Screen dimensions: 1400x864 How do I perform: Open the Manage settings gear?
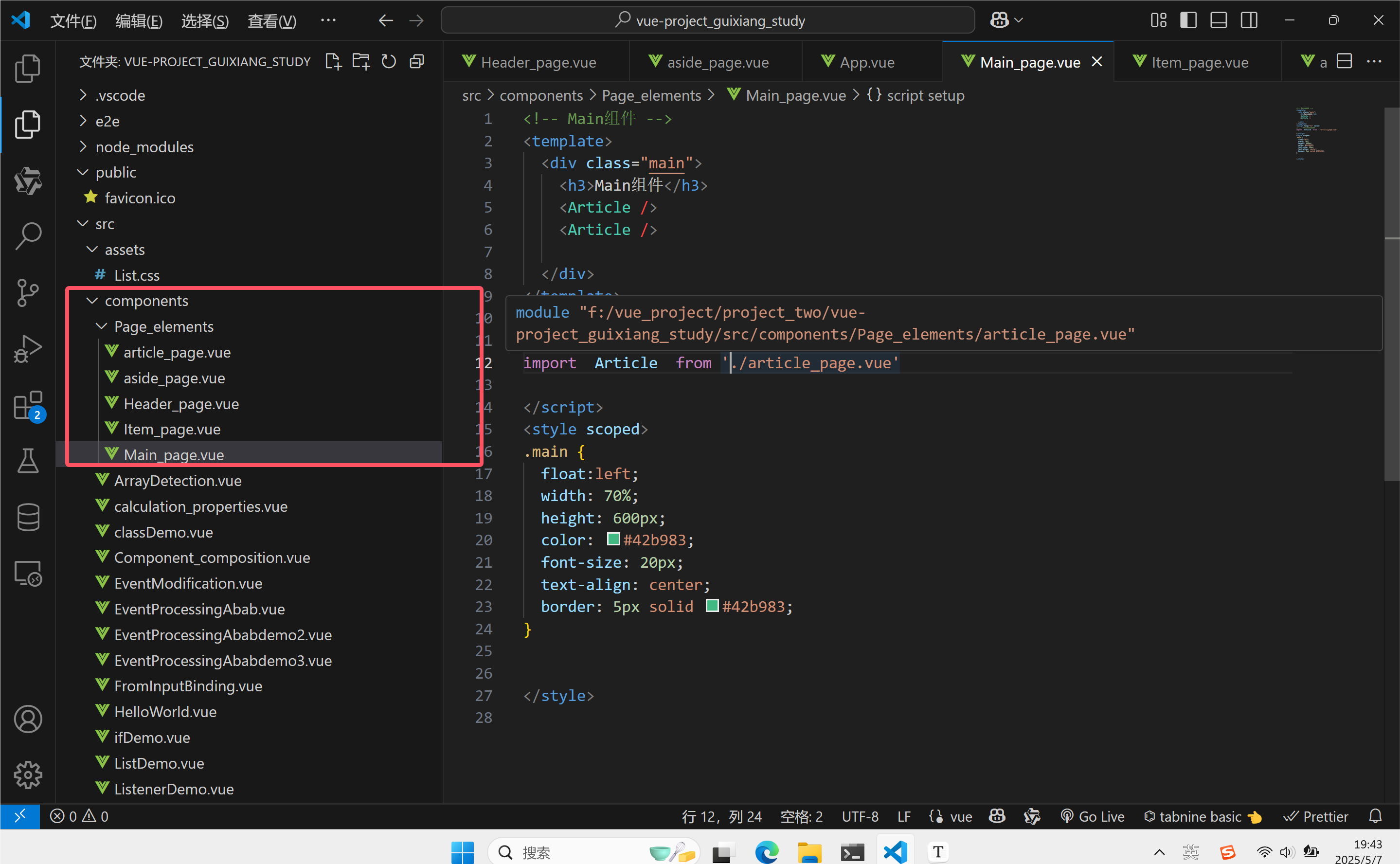click(27, 775)
